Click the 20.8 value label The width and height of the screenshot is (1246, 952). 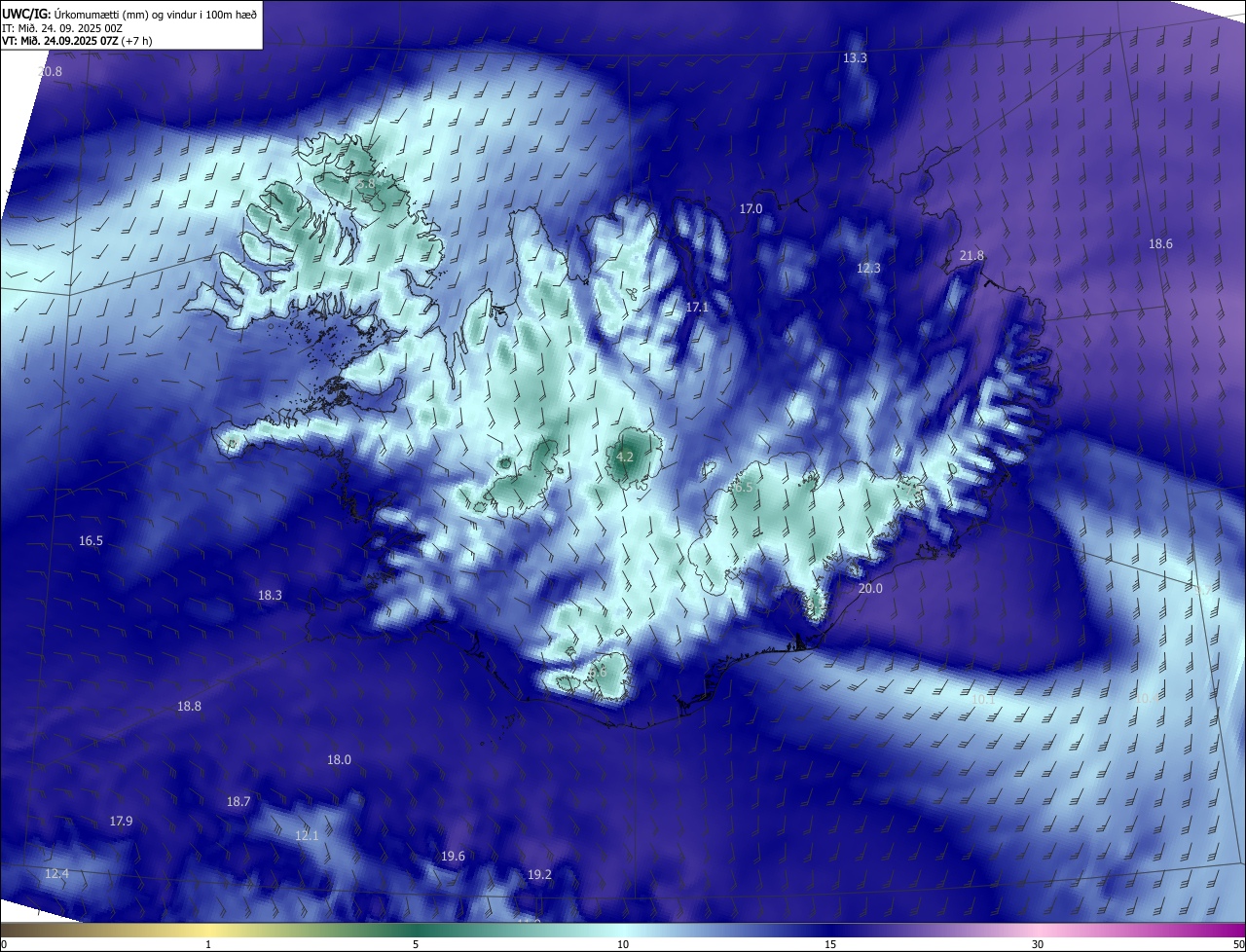(50, 72)
